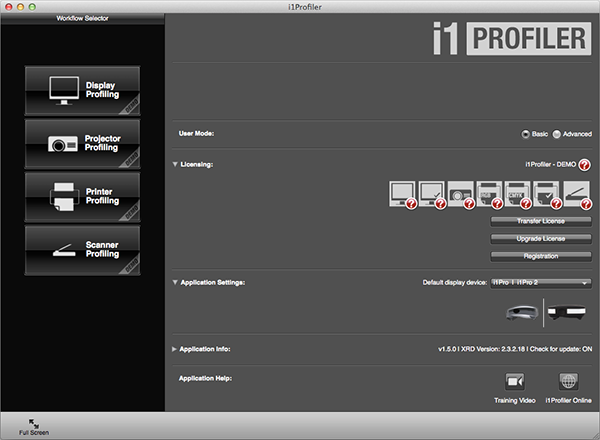Screen dimensions: 600x440
Task: Select the Advanced user mode
Action: click(x=556, y=134)
